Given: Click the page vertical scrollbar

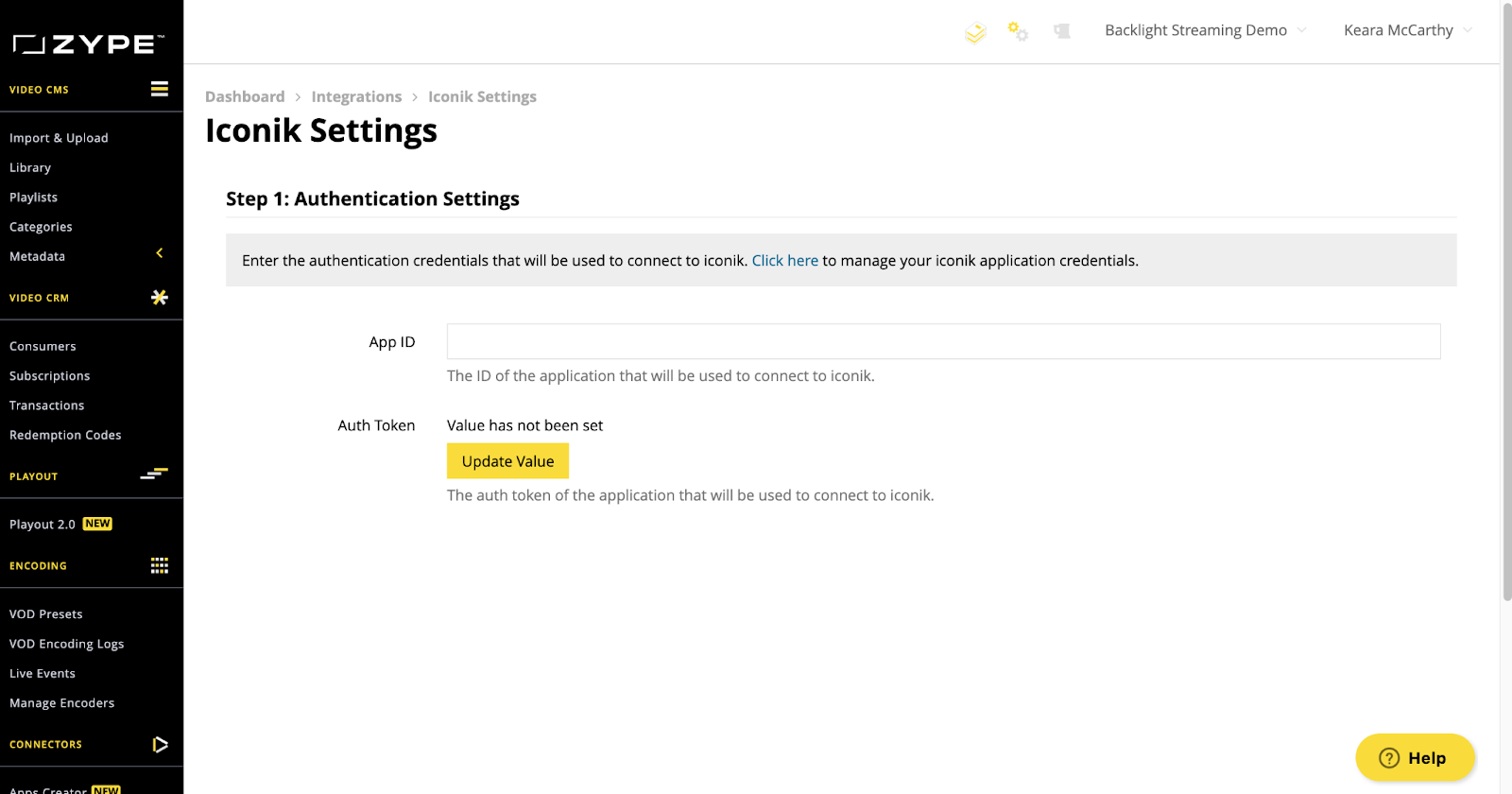Looking at the screenshot, I should 1506,302.
